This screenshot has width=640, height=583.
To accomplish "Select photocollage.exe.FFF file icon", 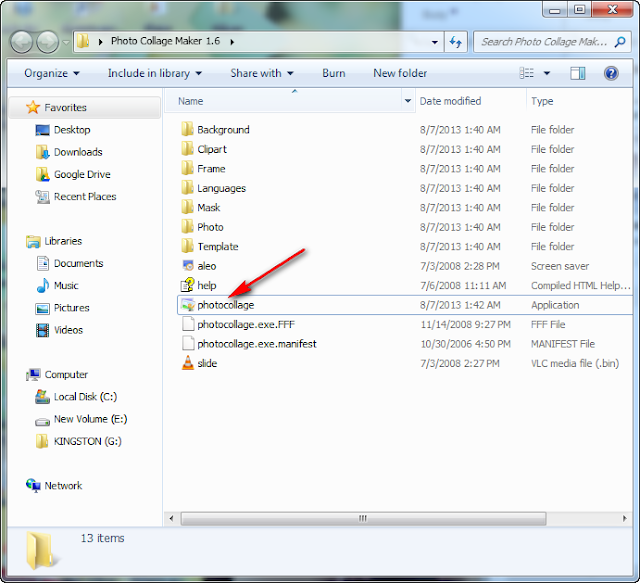I will (x=188, y=324).
